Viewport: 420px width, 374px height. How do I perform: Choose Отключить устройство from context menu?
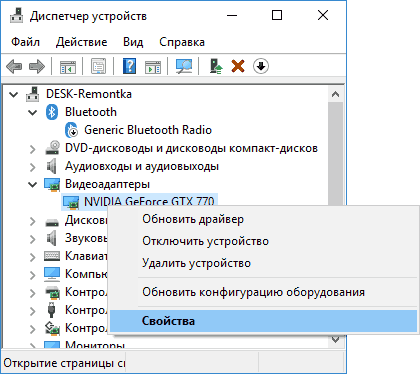click(263, 241)
